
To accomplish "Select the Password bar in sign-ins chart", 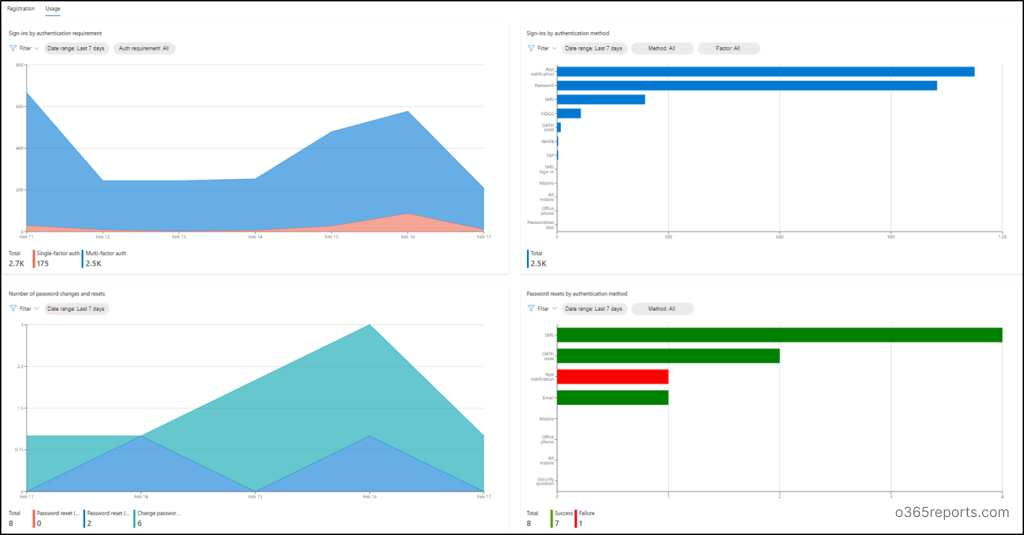I will [746, 86].
